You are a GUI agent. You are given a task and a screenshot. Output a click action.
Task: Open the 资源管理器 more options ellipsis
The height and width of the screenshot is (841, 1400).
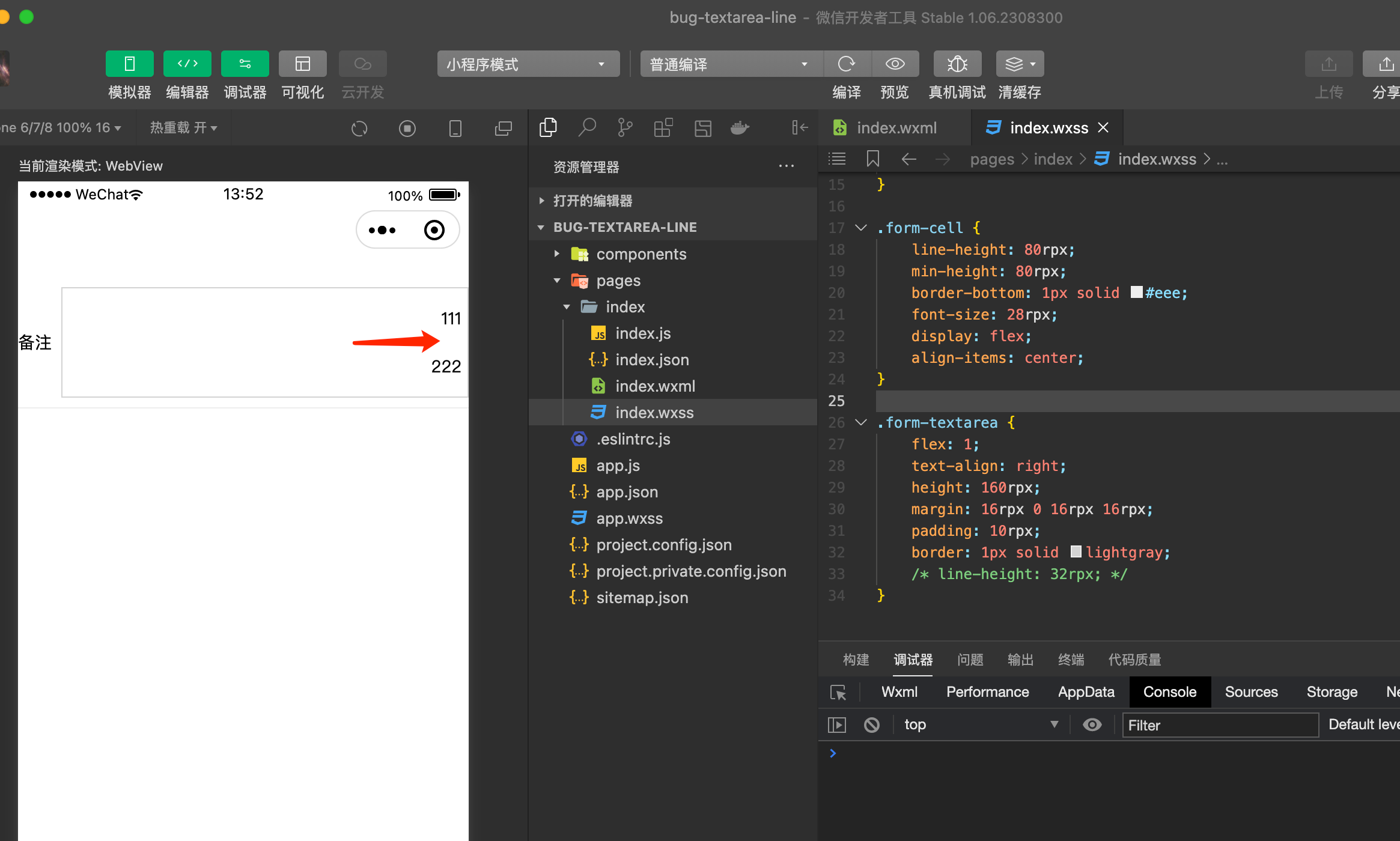[x=787, y=166]
